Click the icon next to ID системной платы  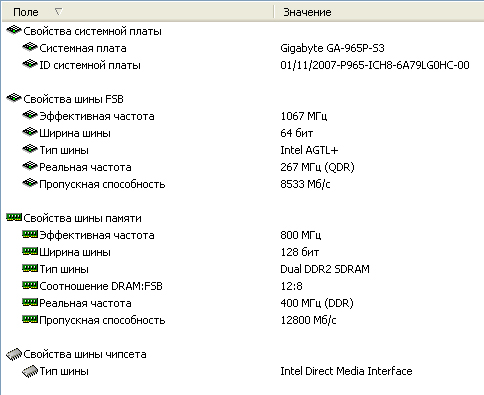(30, 64)
